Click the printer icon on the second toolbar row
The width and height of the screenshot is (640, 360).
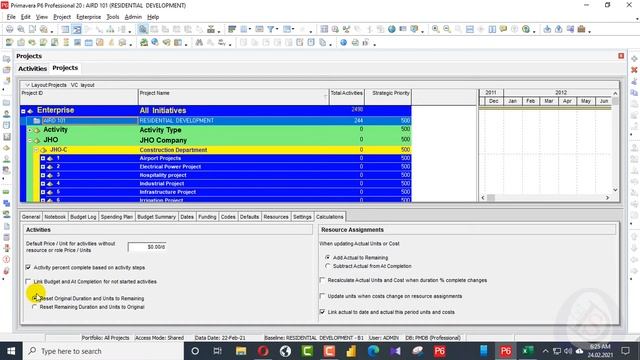[355, 42]
